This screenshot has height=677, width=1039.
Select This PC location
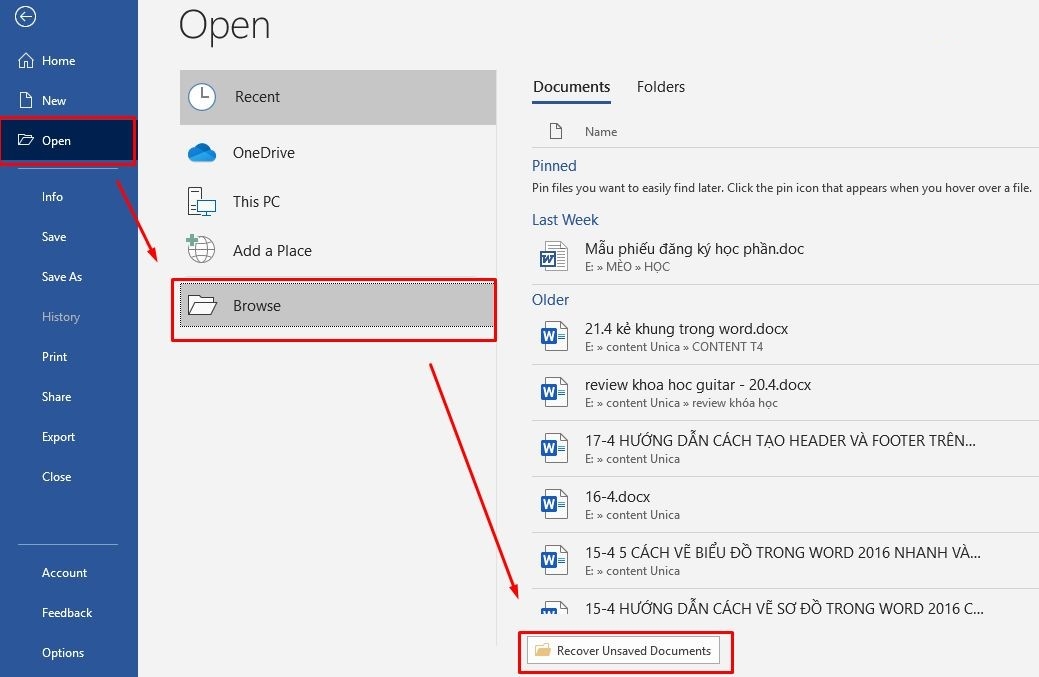338,201
